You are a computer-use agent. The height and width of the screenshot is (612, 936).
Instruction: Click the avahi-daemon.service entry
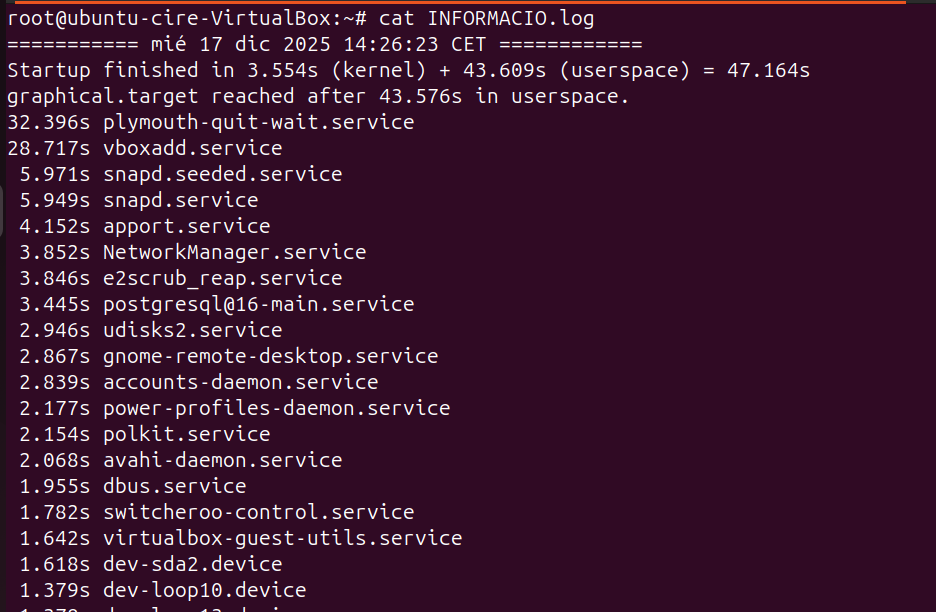[x=222, y=460]
